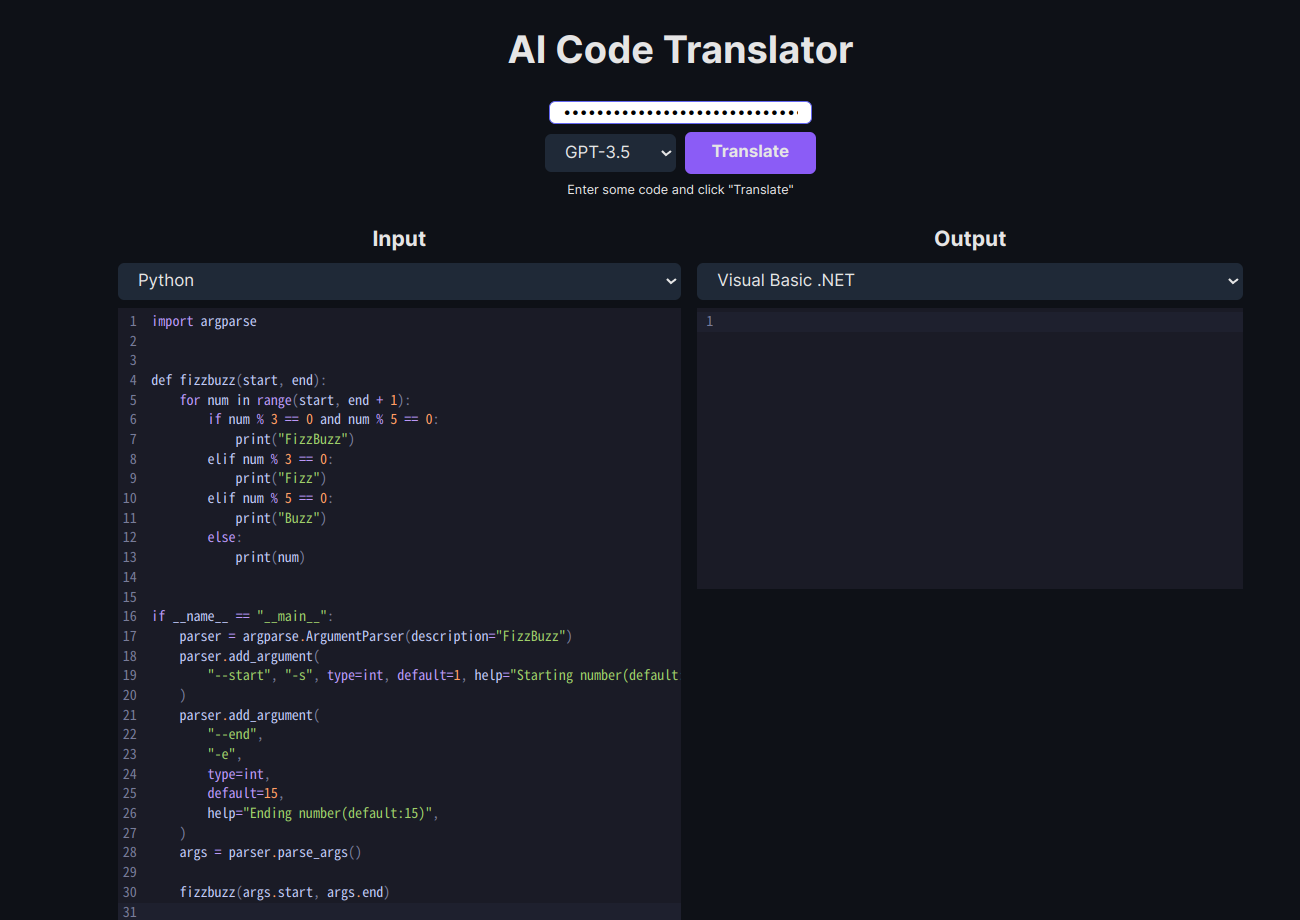
Task: Click the fizzbuzz(args.start, args.end) call
Action: [x=283, y=892]
